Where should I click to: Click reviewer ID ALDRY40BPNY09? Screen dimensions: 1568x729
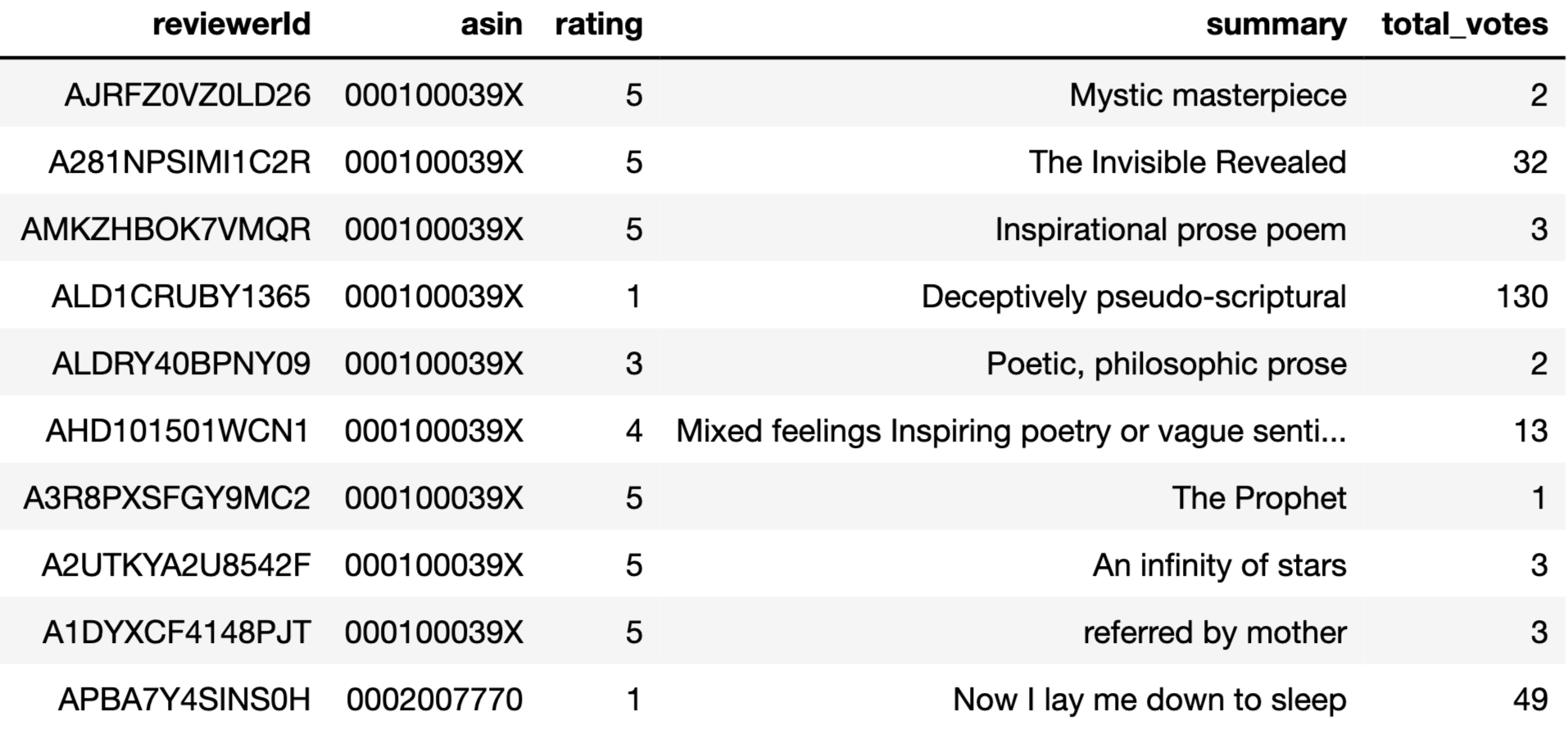click(181, 364)
